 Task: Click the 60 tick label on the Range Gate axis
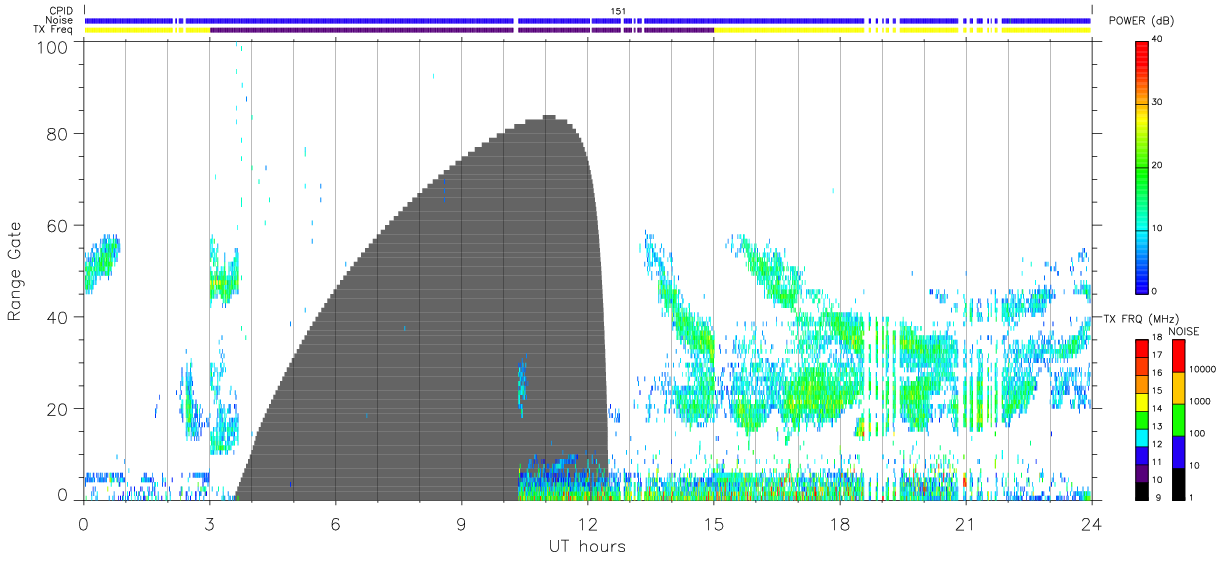pos(57,225)
